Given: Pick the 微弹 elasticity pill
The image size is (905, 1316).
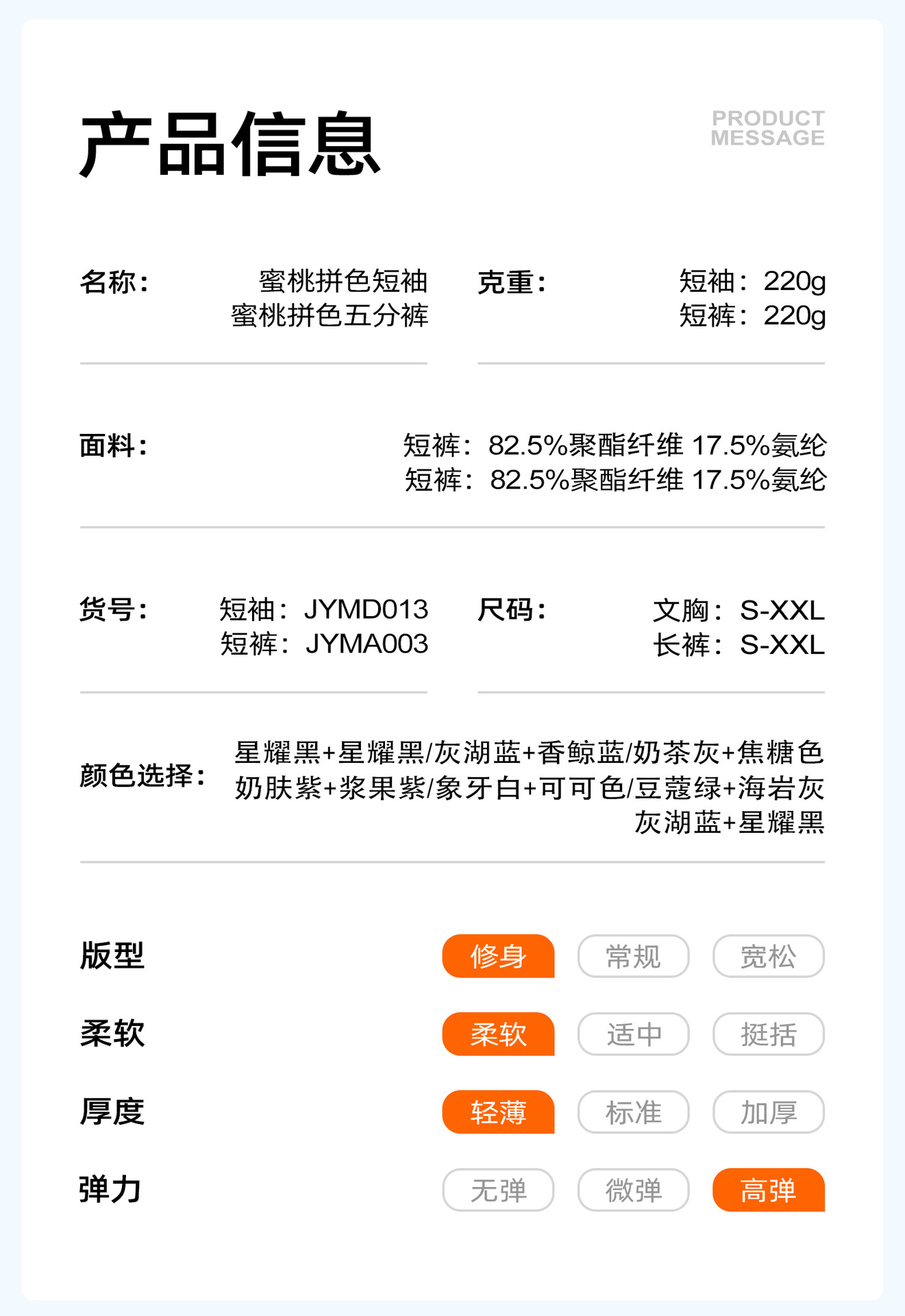Looking at the screenshot, I should coord(633,1190).
